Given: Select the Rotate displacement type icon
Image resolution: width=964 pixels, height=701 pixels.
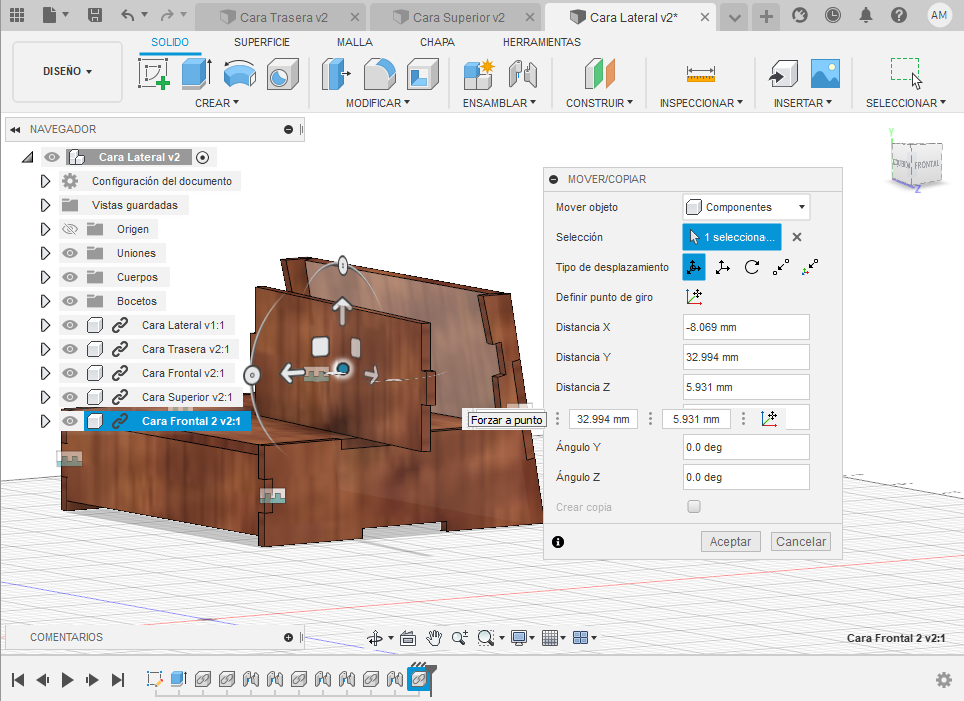Looking at the screenshot, I should pos(751,267).
